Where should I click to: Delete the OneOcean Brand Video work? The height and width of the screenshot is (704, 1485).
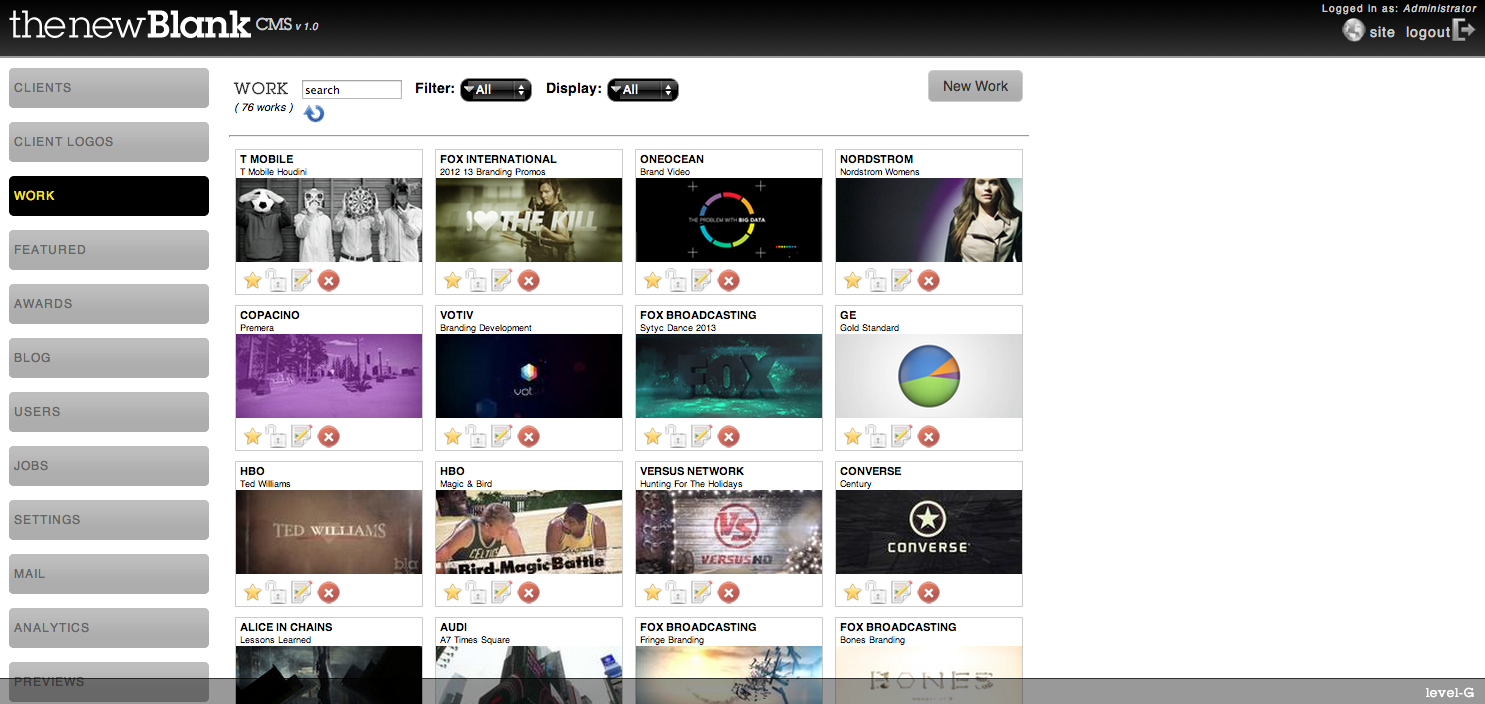pyautogui.click(x=729, y=280)
